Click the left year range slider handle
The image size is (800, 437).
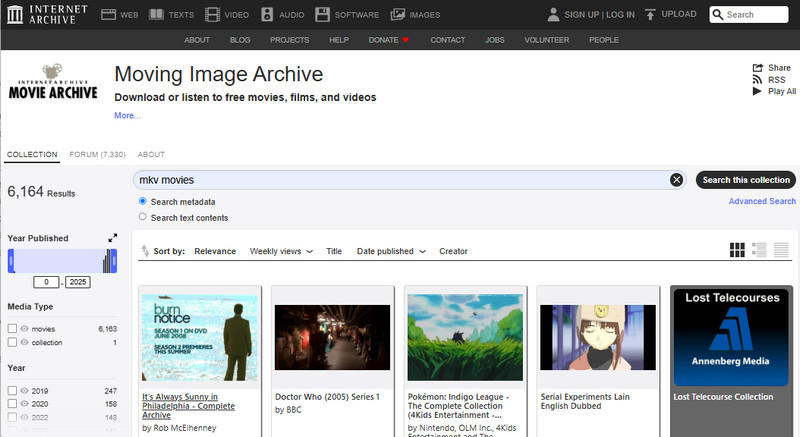point(11,261)
